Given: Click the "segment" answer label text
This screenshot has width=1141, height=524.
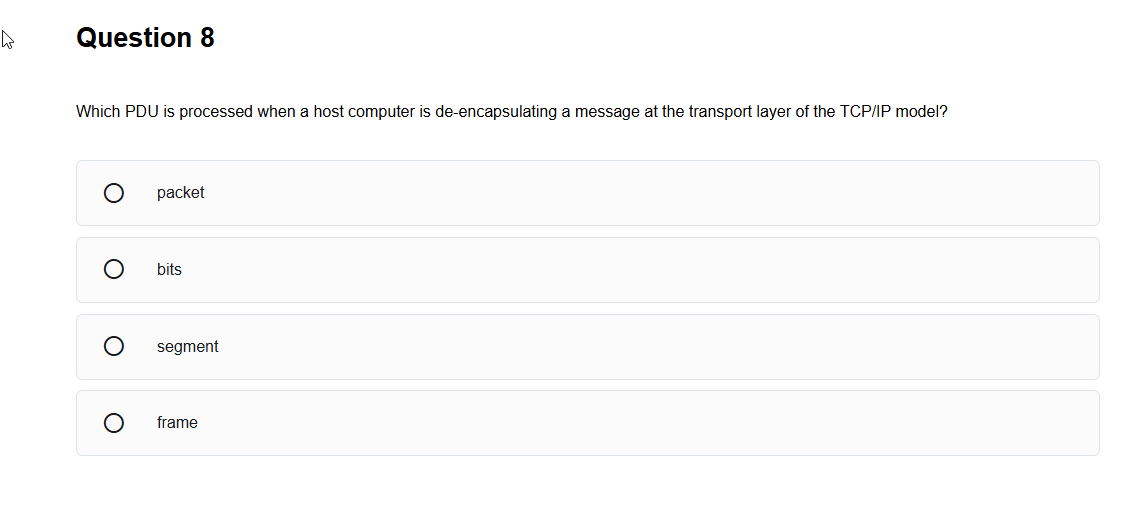Looking at the screenshot, I should click(x=187, y=347).
